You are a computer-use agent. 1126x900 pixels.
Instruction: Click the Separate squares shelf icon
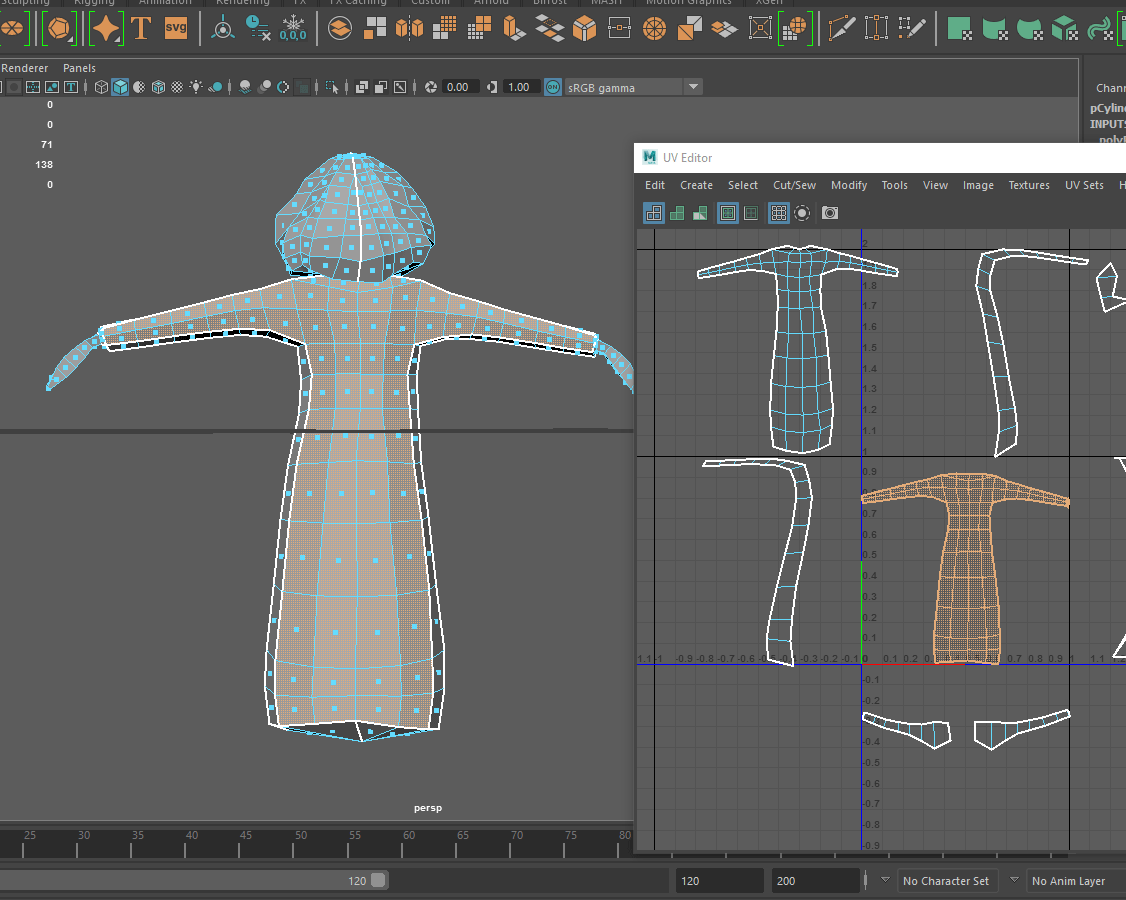click(375, 29)
